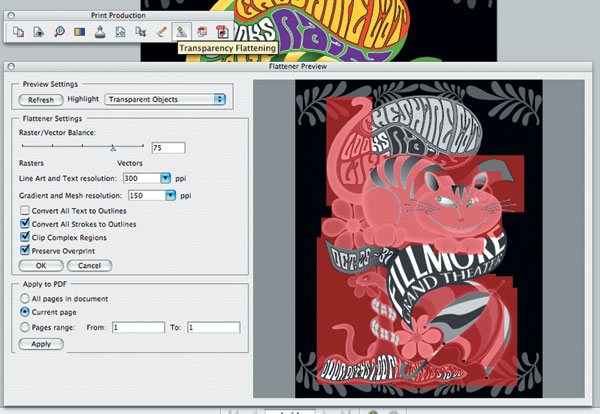Image resolution: width=600 pixels, height=414 pixels.
Task: Open the Add Printer Marks tool
Action: coord(120,32)
